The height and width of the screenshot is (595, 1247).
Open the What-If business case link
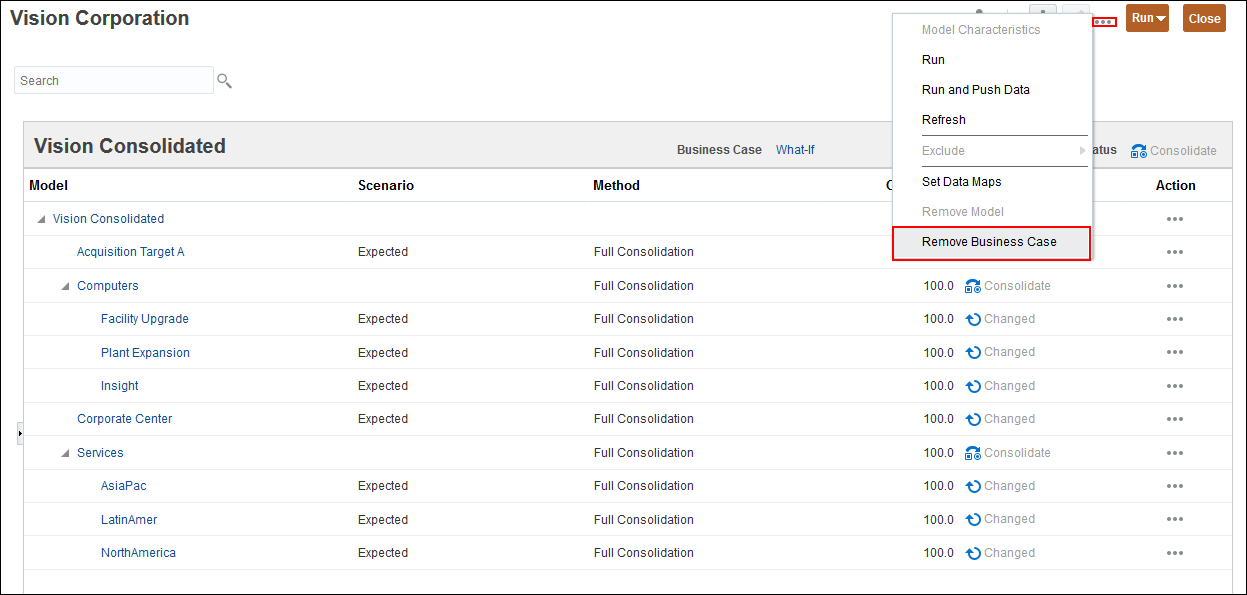pyautogui.click(x=795, y=149)
